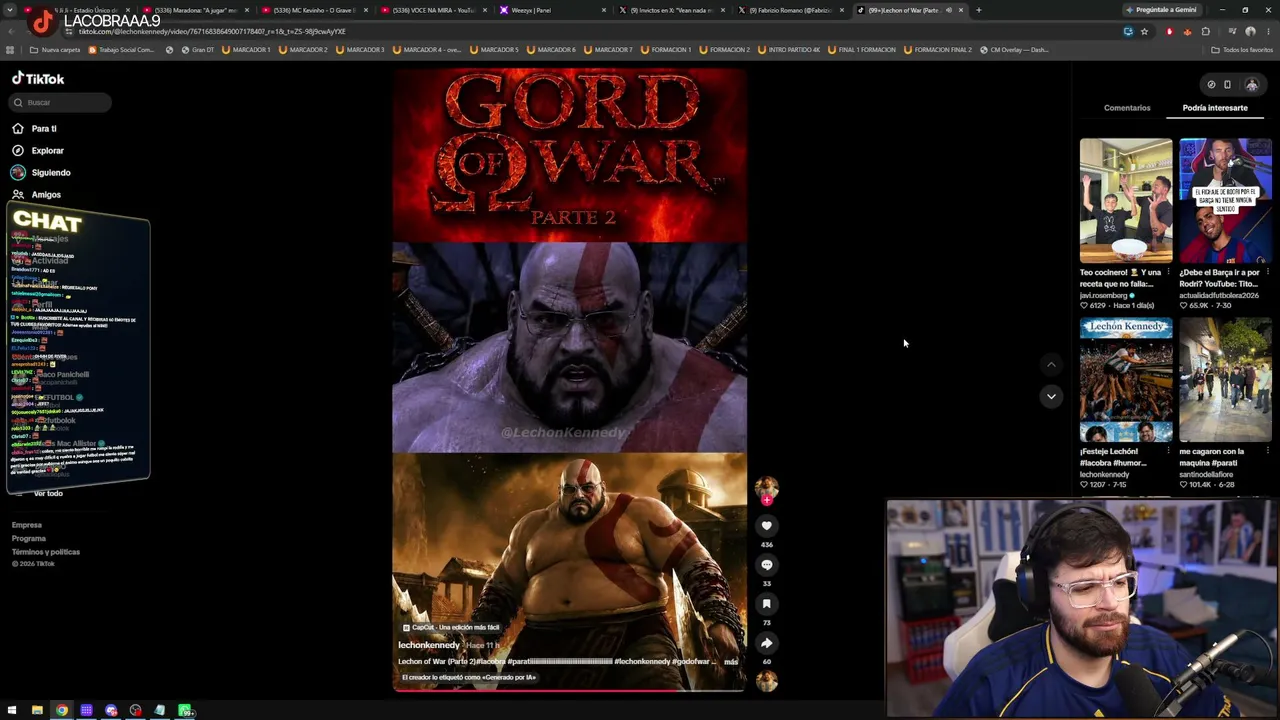Open options for Debe el Barça video
Image resolution: width=1280 pixels, height=720 pixels.
[x=1267, y=272]
